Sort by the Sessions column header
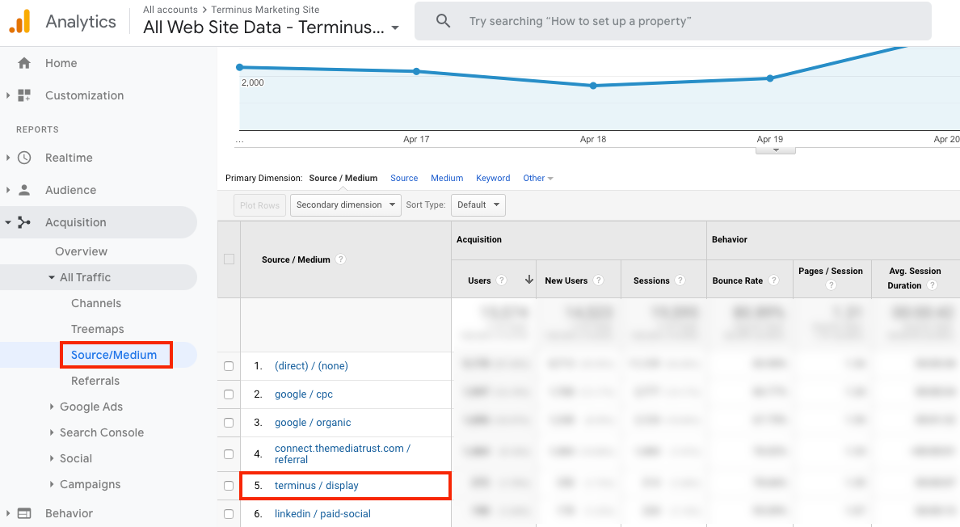The image size is (960, 527). (651, 280)
